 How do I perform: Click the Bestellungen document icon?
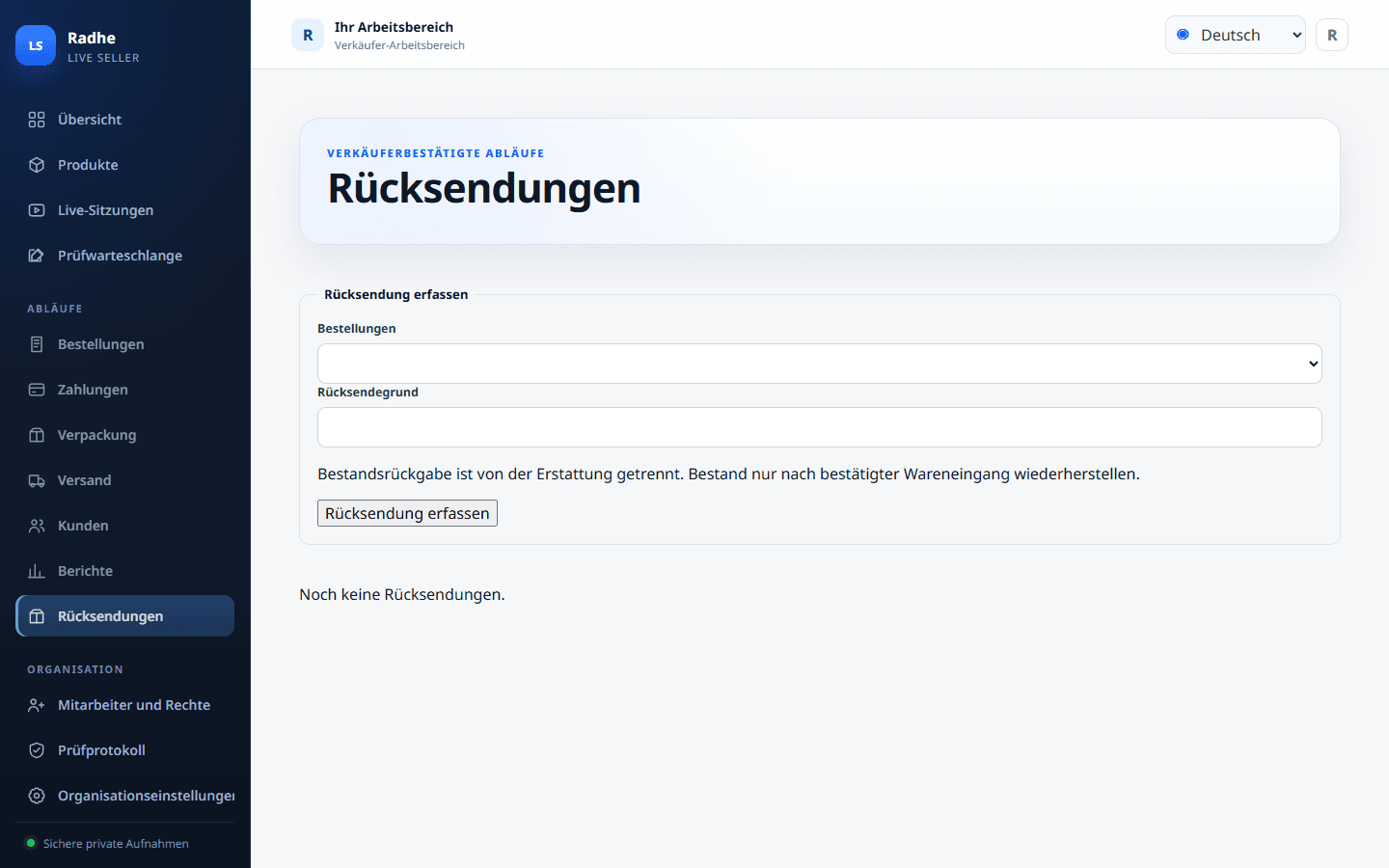37,344
